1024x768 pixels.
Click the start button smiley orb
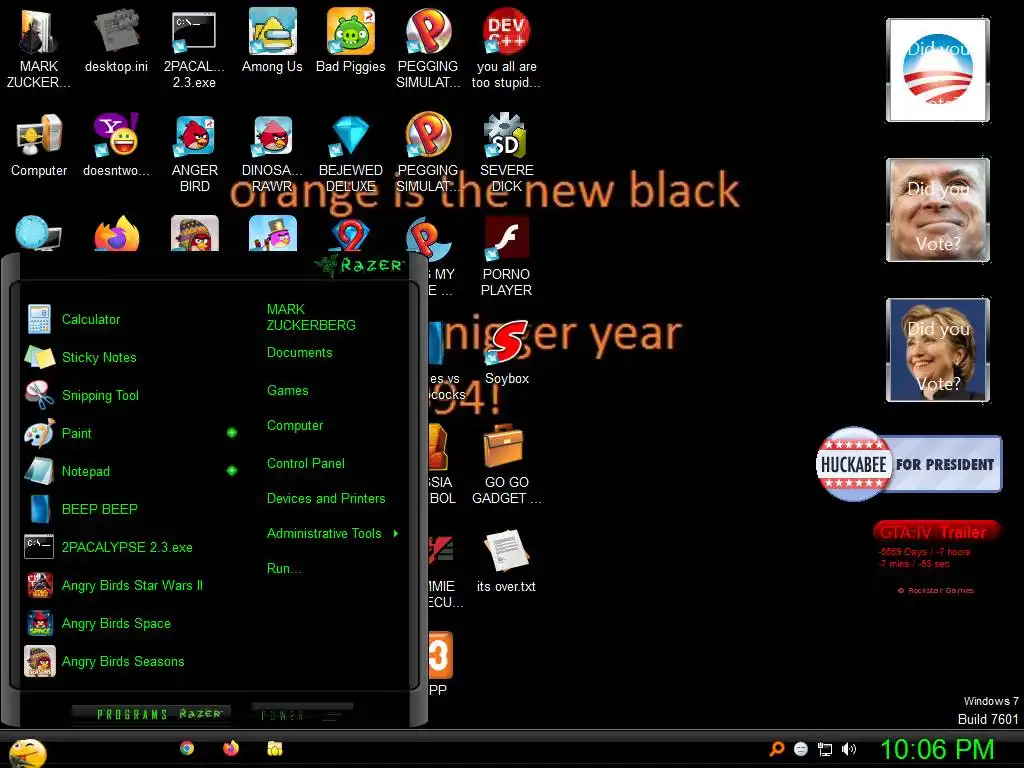(27, 752)
